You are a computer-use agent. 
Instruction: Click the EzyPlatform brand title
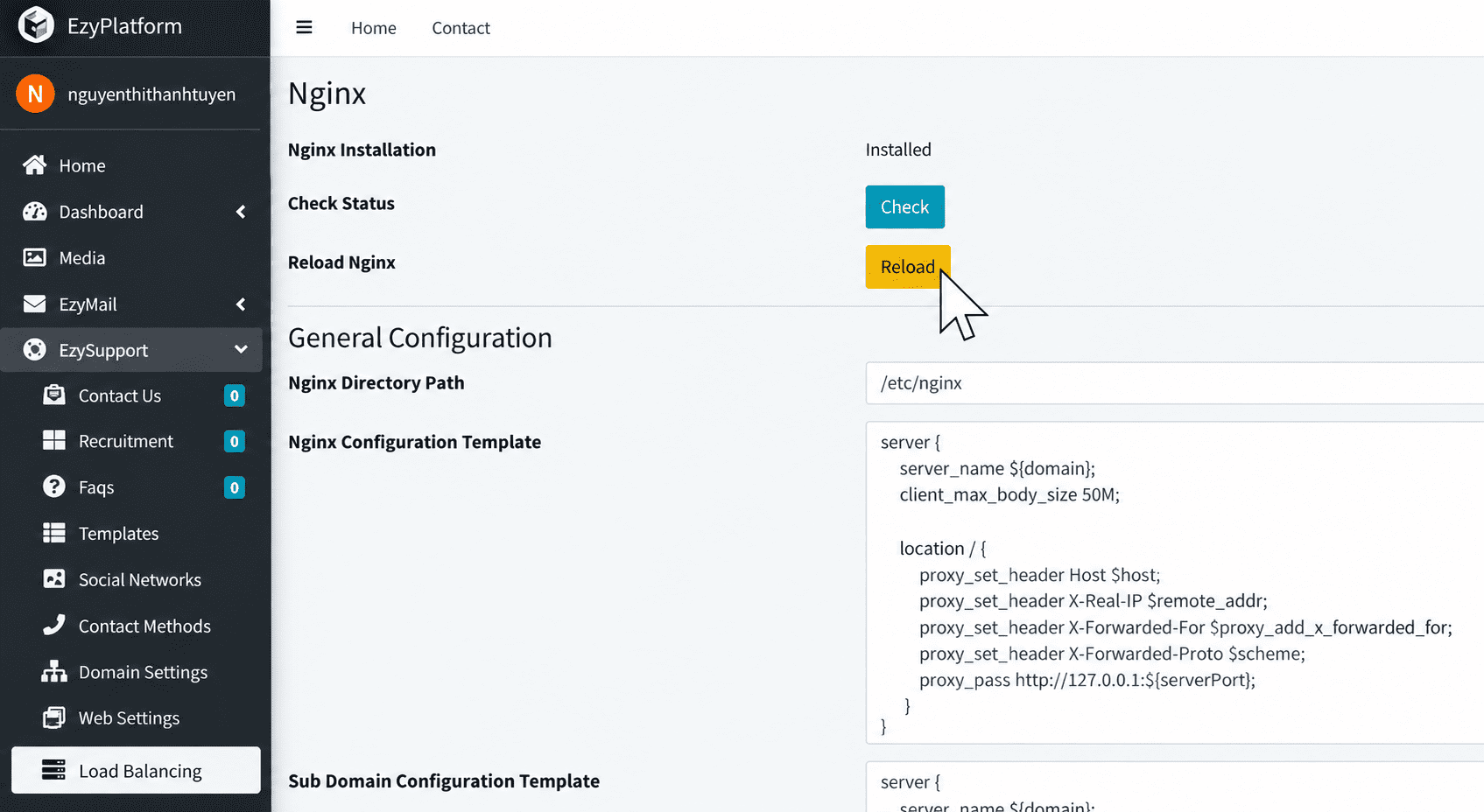pyautogui.click(x=124, y=26)
